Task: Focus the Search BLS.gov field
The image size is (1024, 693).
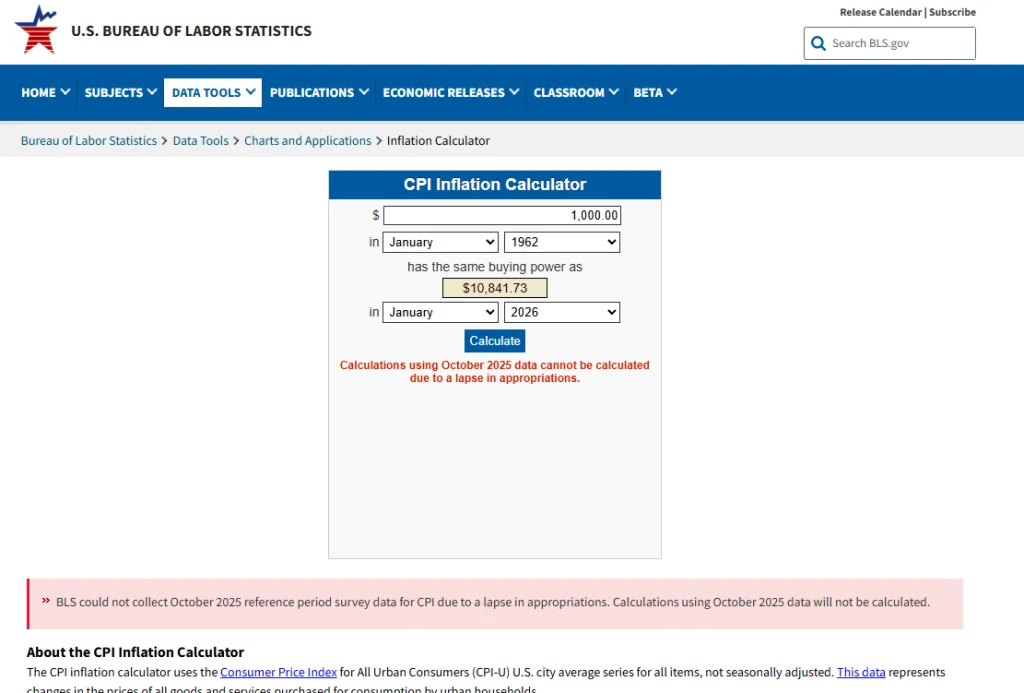Action: [x=889, y=43]
